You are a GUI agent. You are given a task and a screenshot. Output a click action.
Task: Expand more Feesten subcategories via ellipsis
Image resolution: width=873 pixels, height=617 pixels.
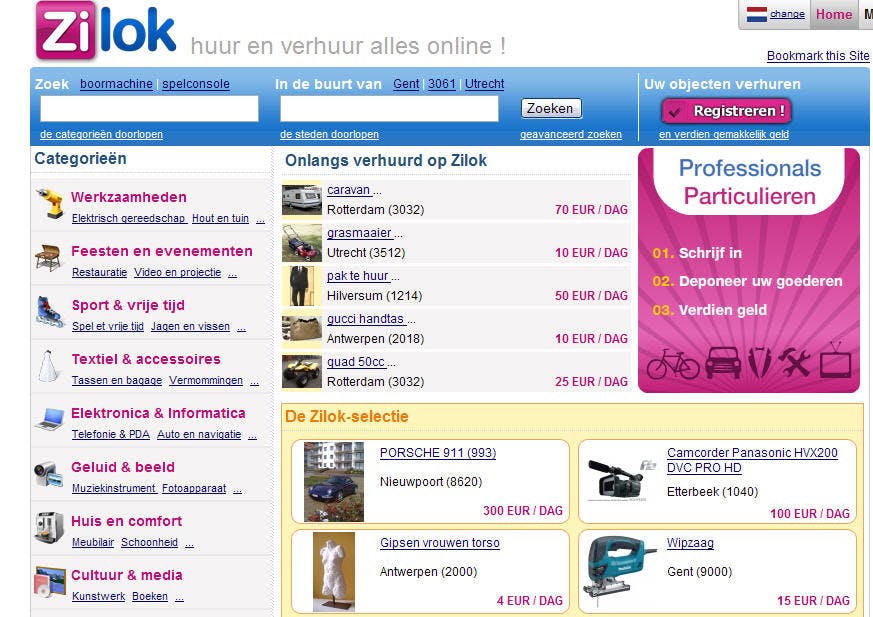click(x=232, y=273)
